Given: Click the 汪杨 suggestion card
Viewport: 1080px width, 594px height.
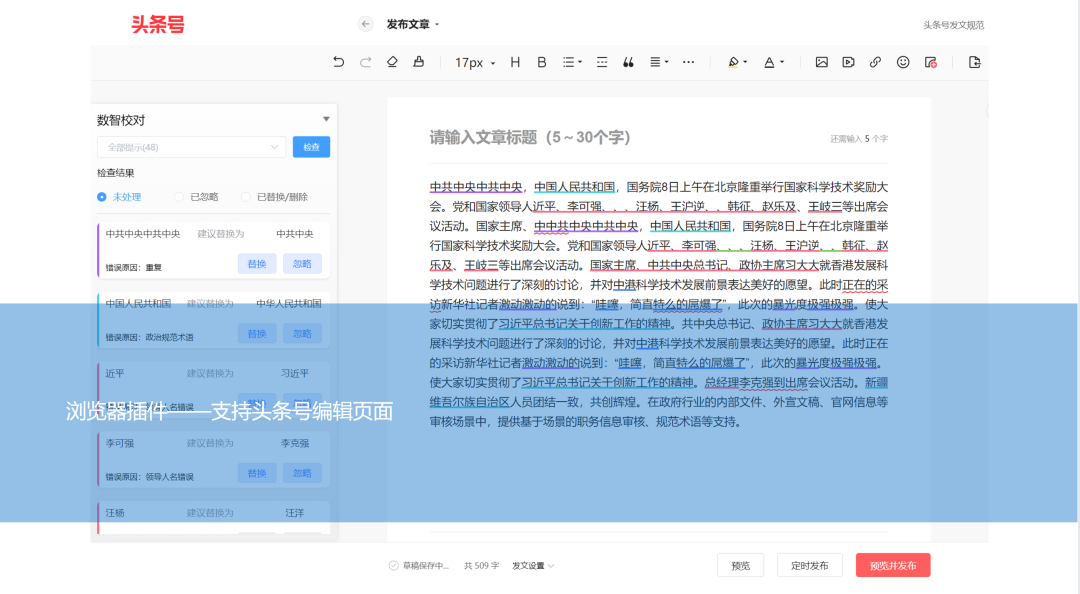Looking at the screenshot, I should [x=214, y=519].
